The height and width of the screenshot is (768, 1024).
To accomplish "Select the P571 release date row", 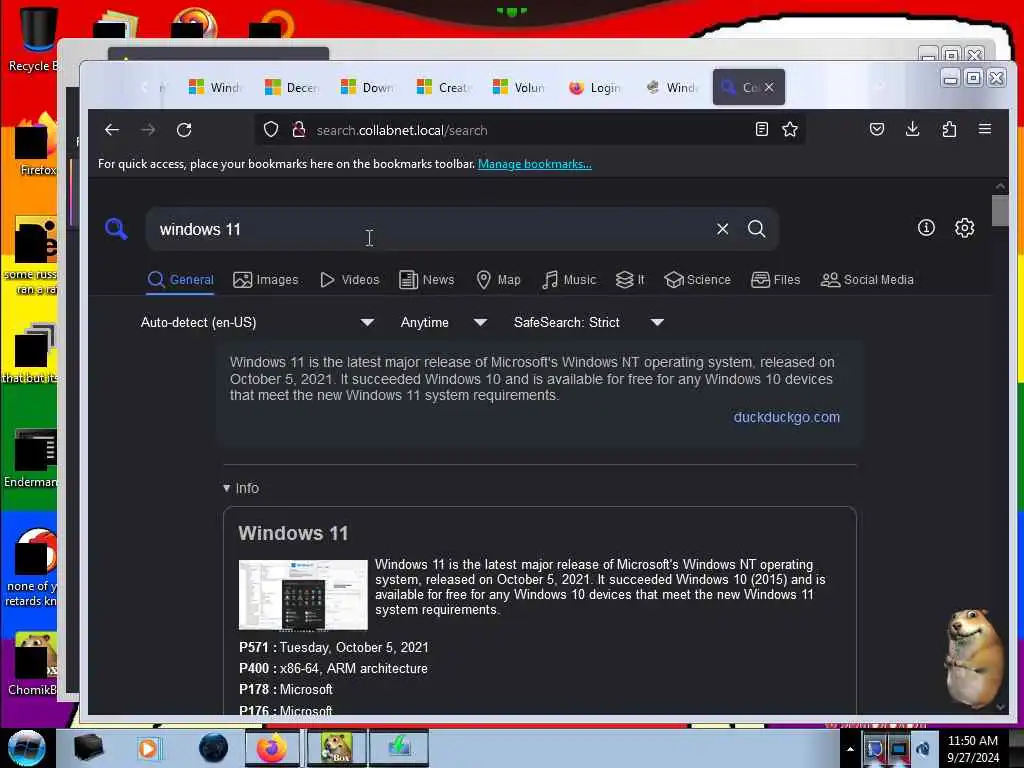I will [x=334, y=647].
